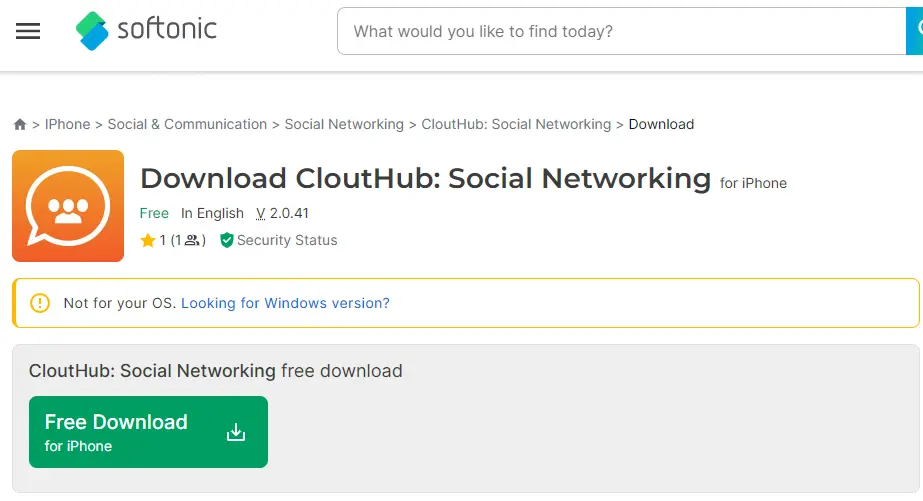Viewport: 923px width, 501px height.
Task: Click the blue search button
Action: pos(914,31)
